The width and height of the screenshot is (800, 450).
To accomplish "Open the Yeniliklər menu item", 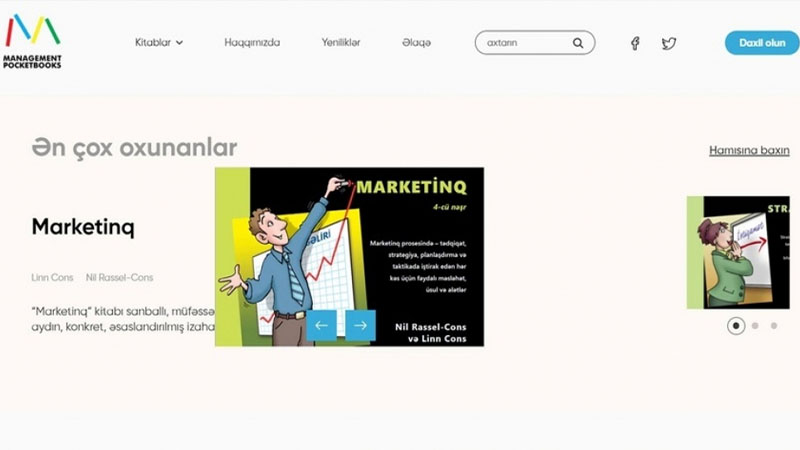I will [x=341, y=42].
